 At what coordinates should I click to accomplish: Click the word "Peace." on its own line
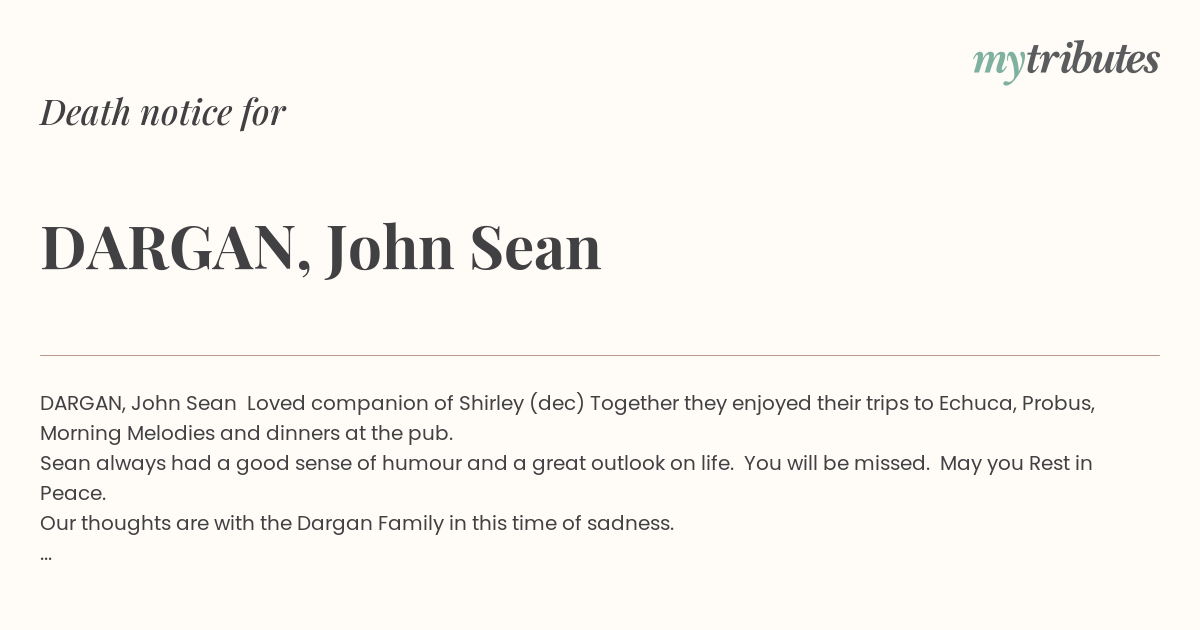(x=73, y=493)
